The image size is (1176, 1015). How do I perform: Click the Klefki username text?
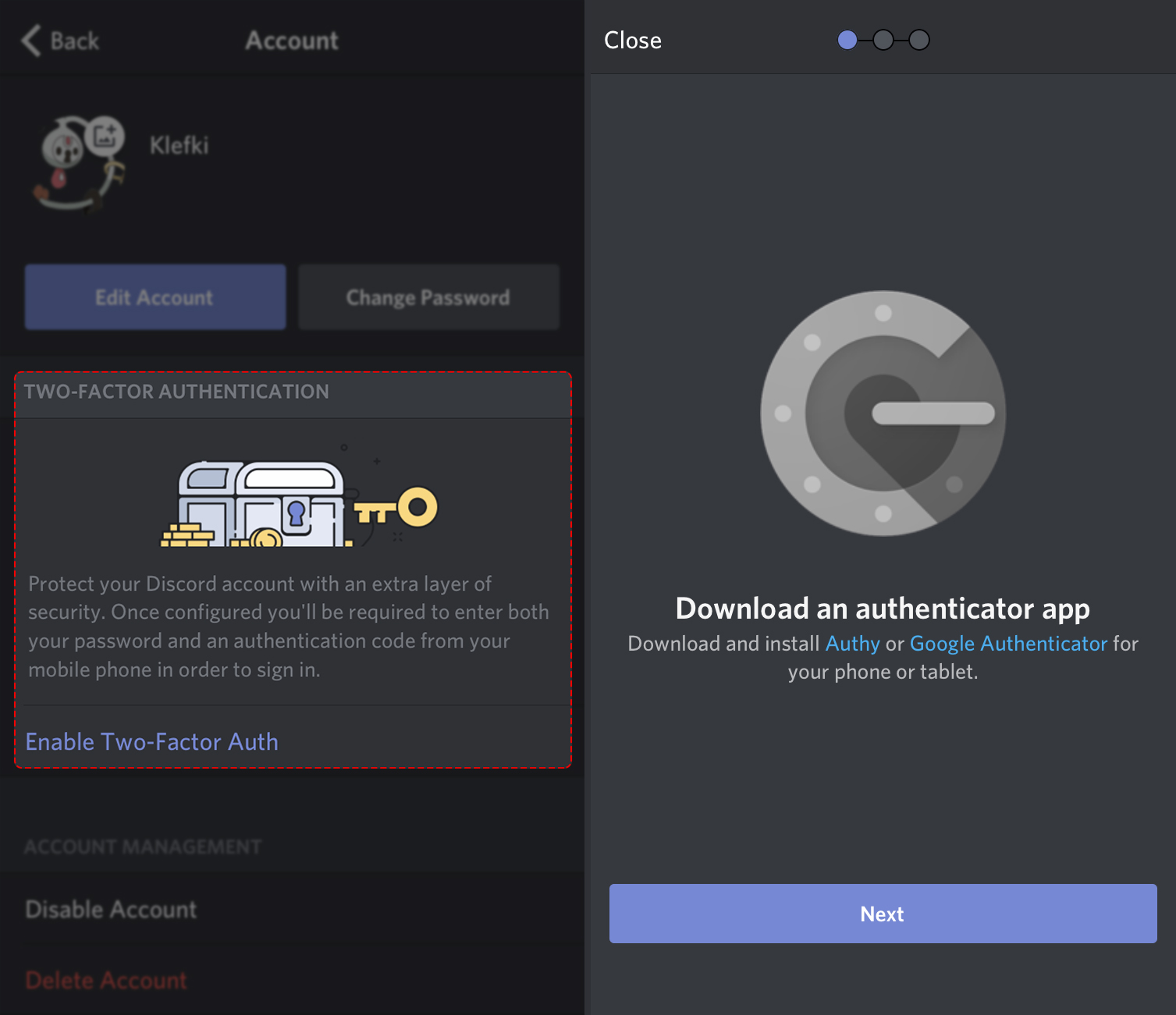(179, 145)
